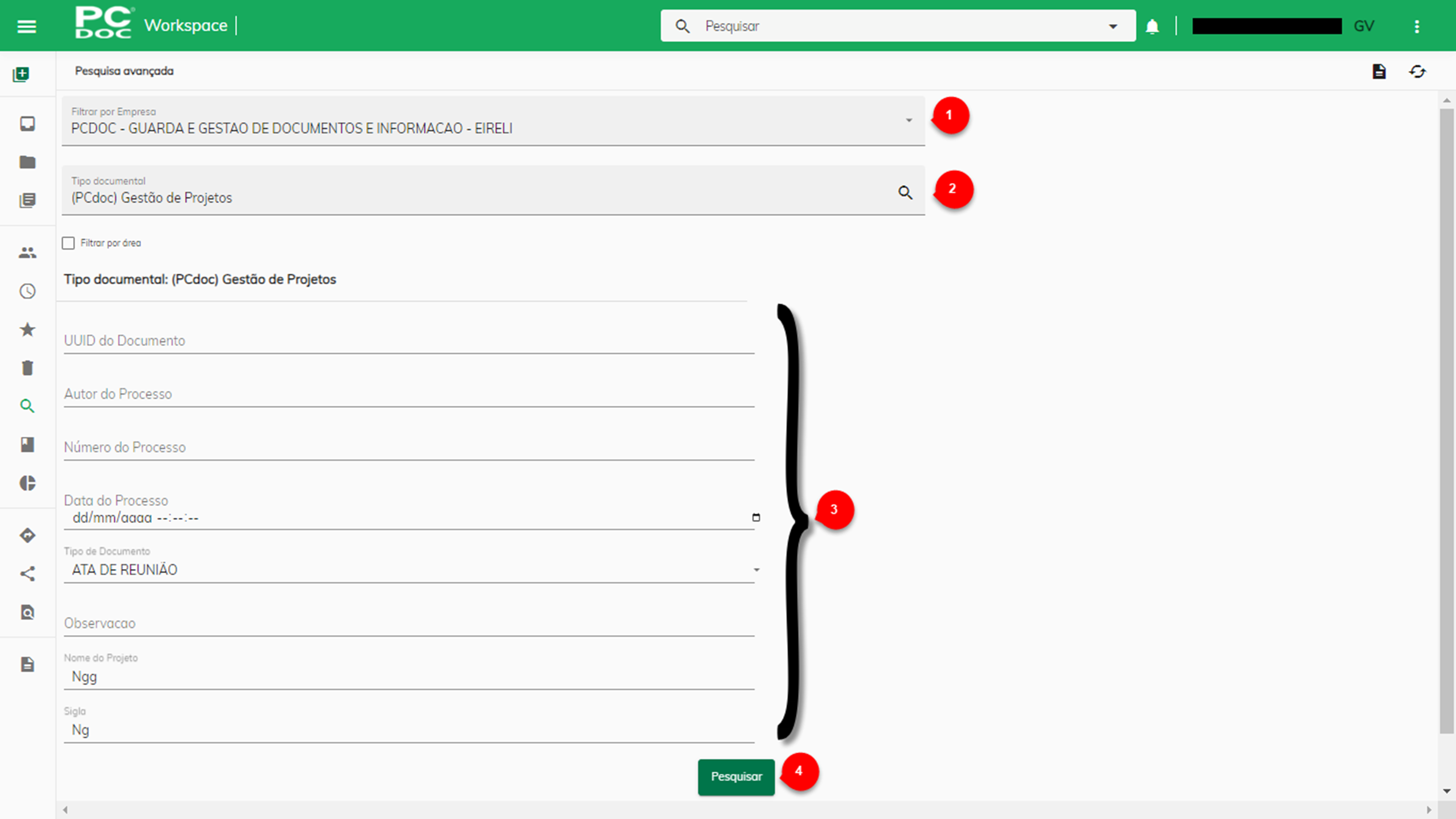Click the PC DOC logo
Screen dimensions: 1456x819
point(104,22)
